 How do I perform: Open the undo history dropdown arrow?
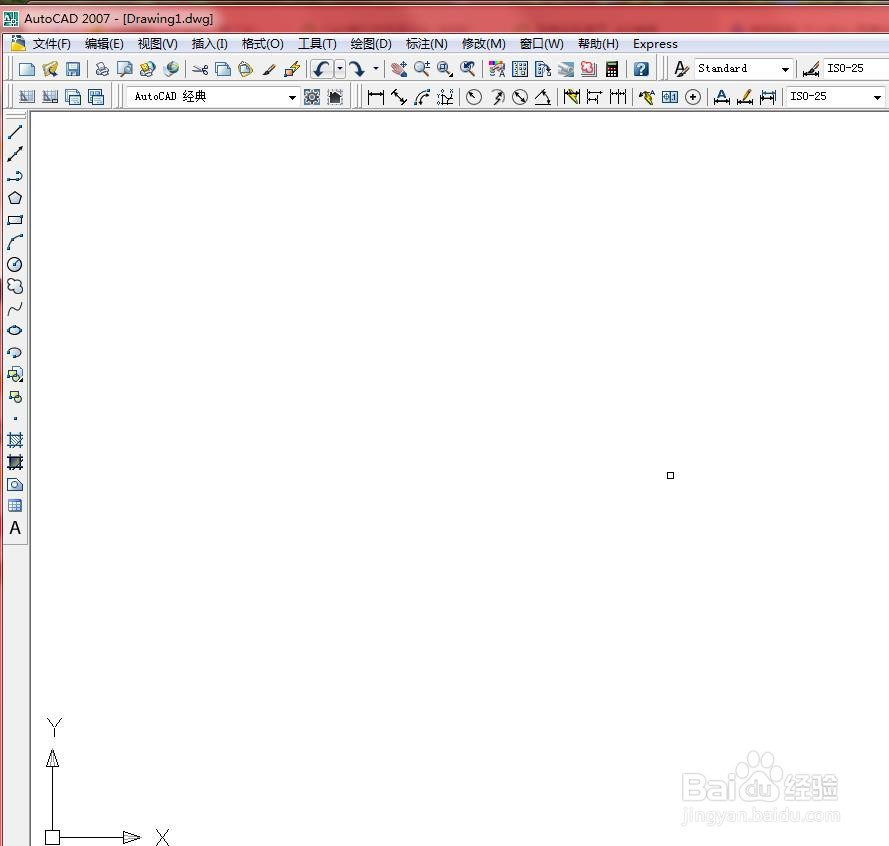coord(340,69)
